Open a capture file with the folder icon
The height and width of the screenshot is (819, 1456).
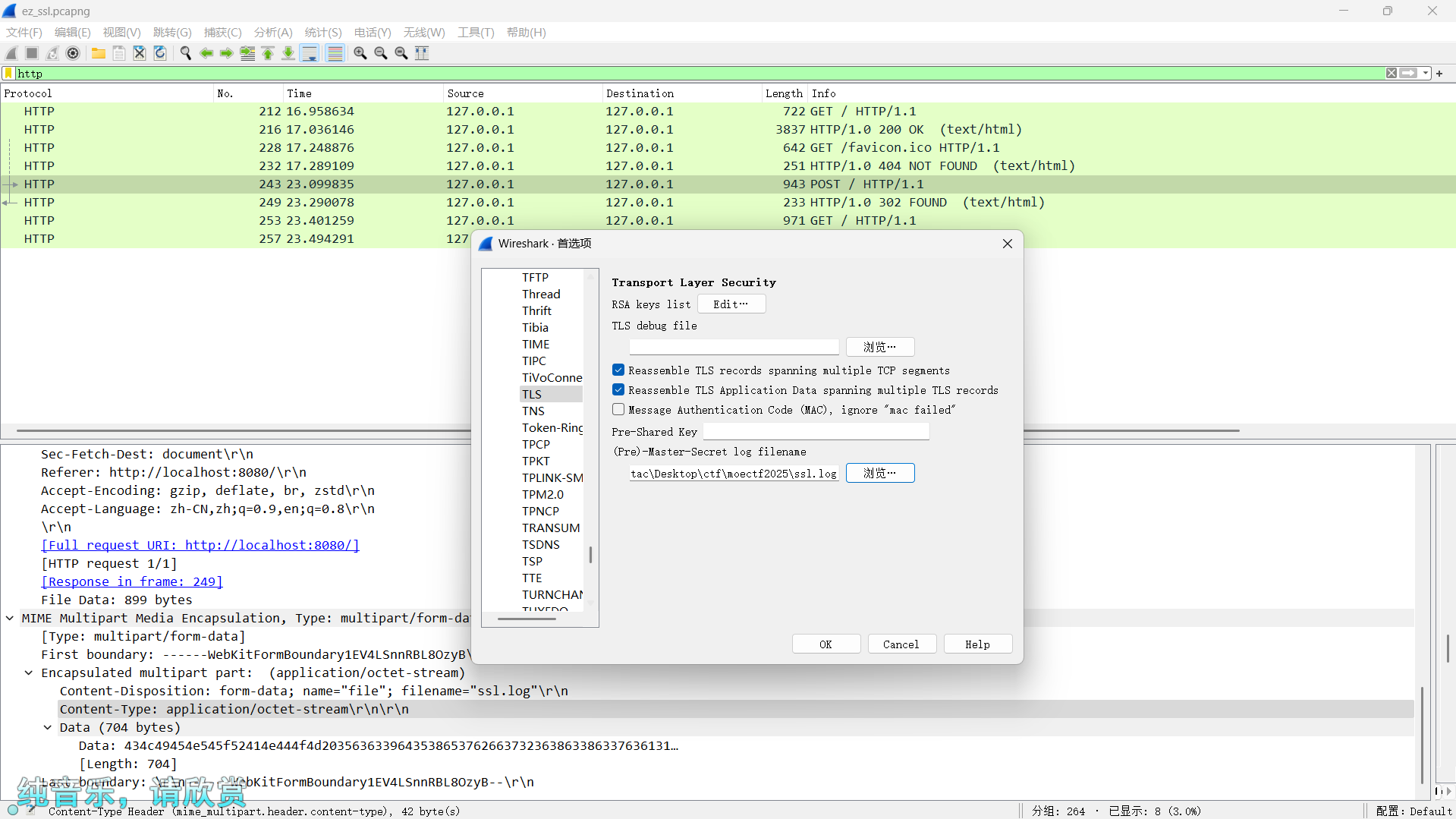coord(99,53)
